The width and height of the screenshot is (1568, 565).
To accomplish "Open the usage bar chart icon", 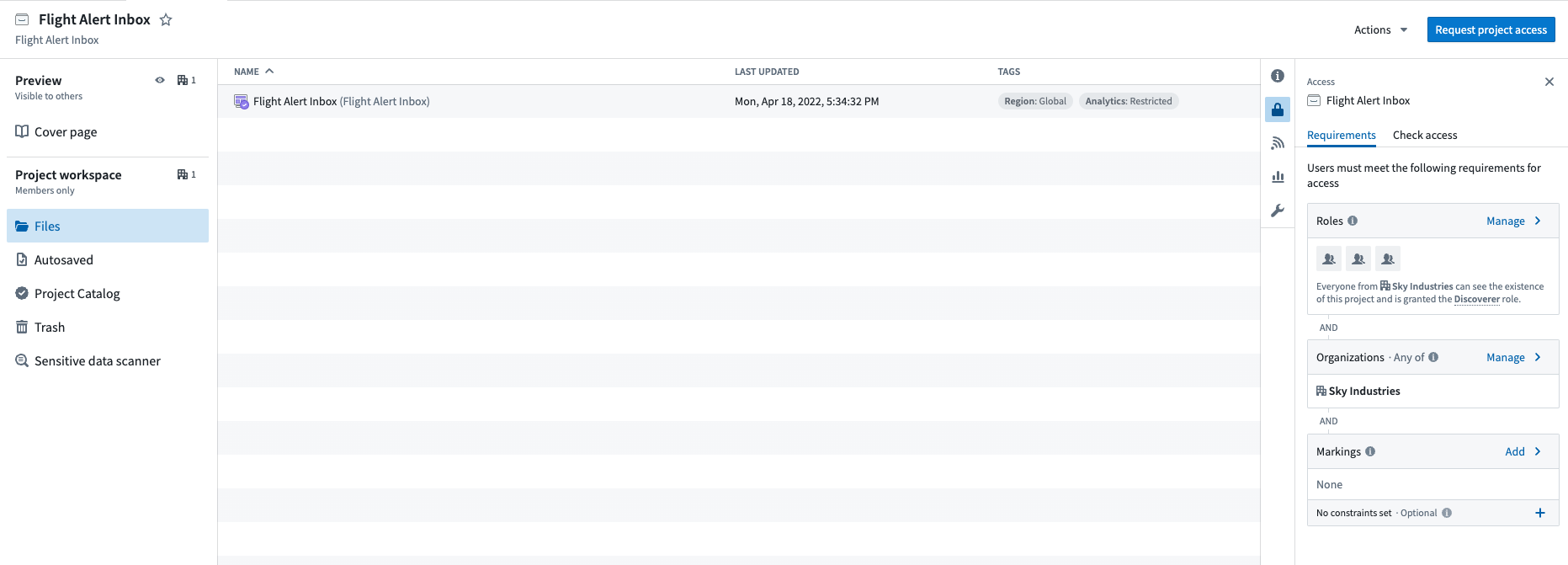I will pos(1278,177).
